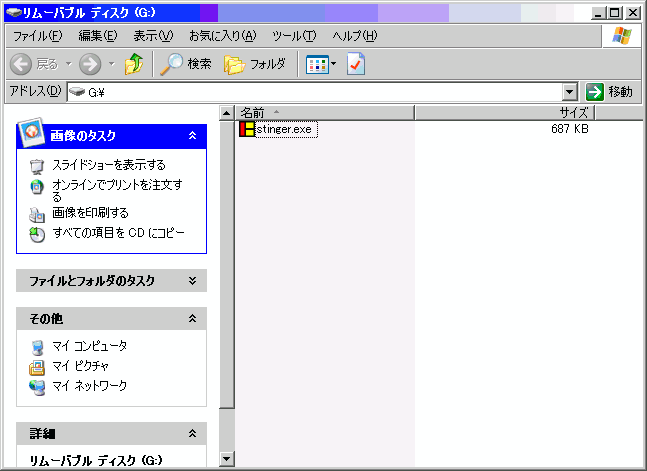Click the slideshow task icon
647x471 pixels.
tap(37, 166)
